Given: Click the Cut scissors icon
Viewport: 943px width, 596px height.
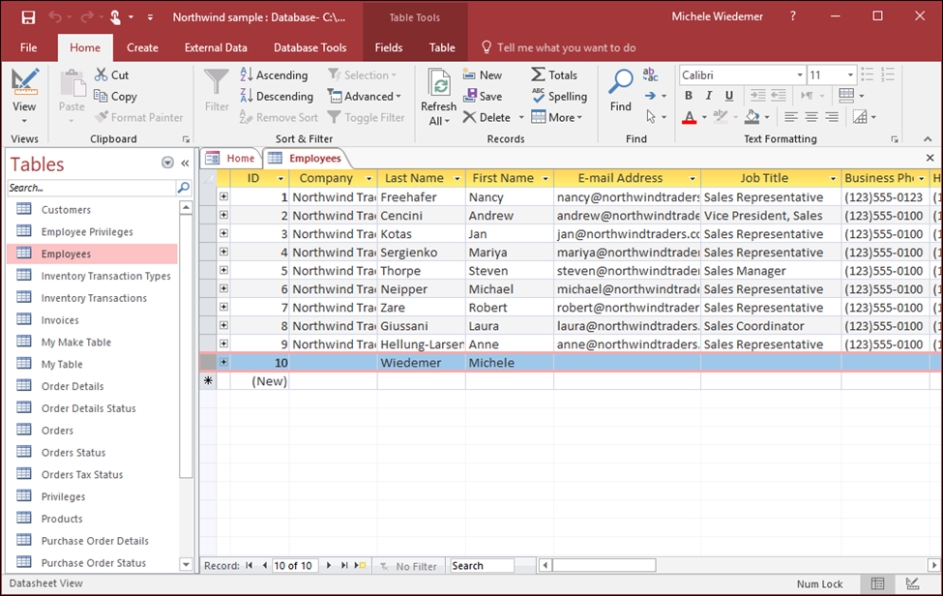Looking at the screenshot, I should (x=101, y=75).
